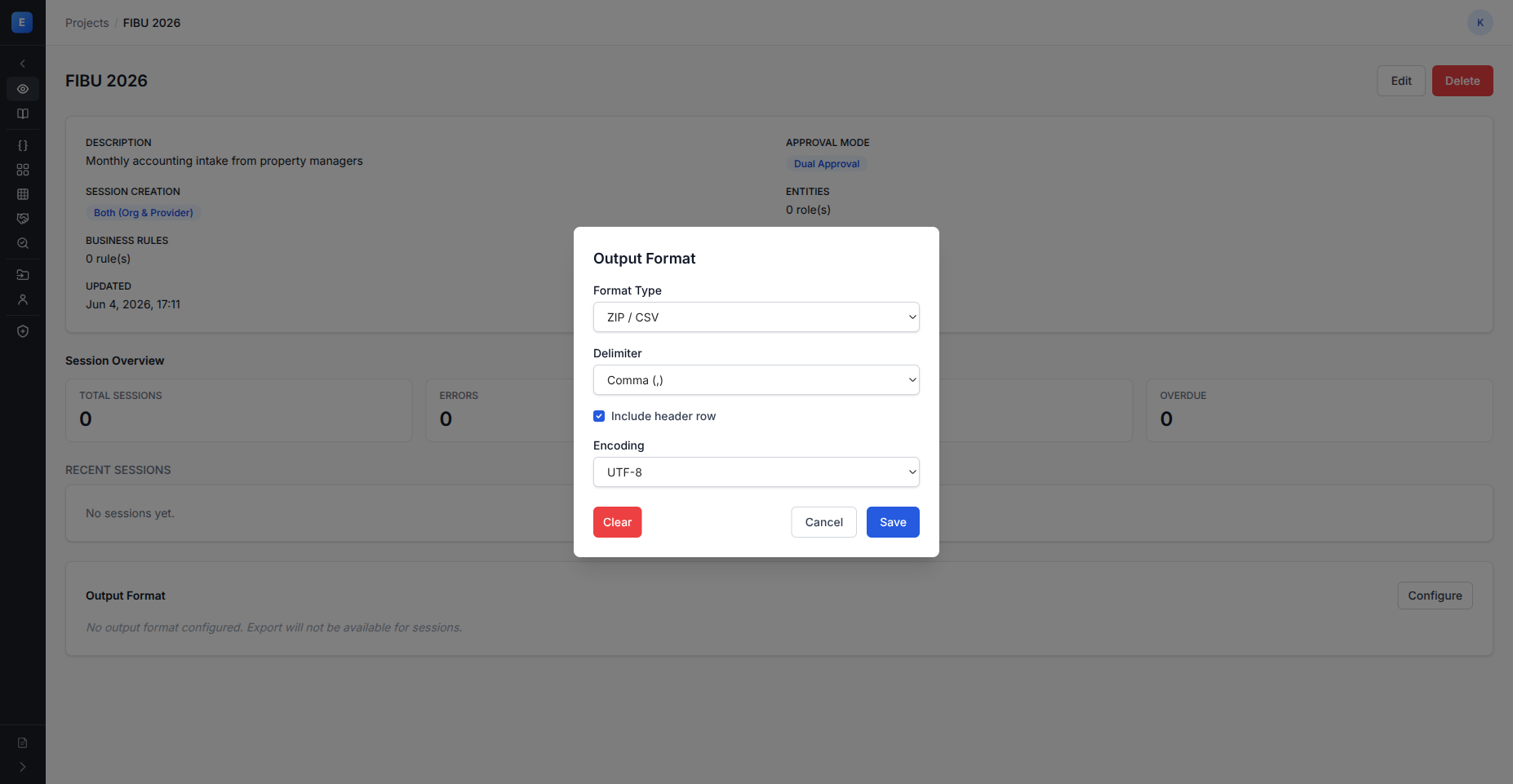Click the project description text
The height and width of the screenshot is (784, 1513).
(224, 161)
